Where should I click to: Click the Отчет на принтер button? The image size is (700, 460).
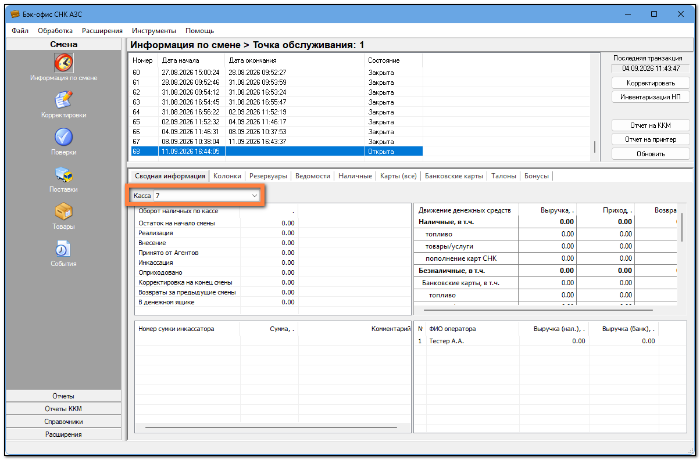coord(650,139)
